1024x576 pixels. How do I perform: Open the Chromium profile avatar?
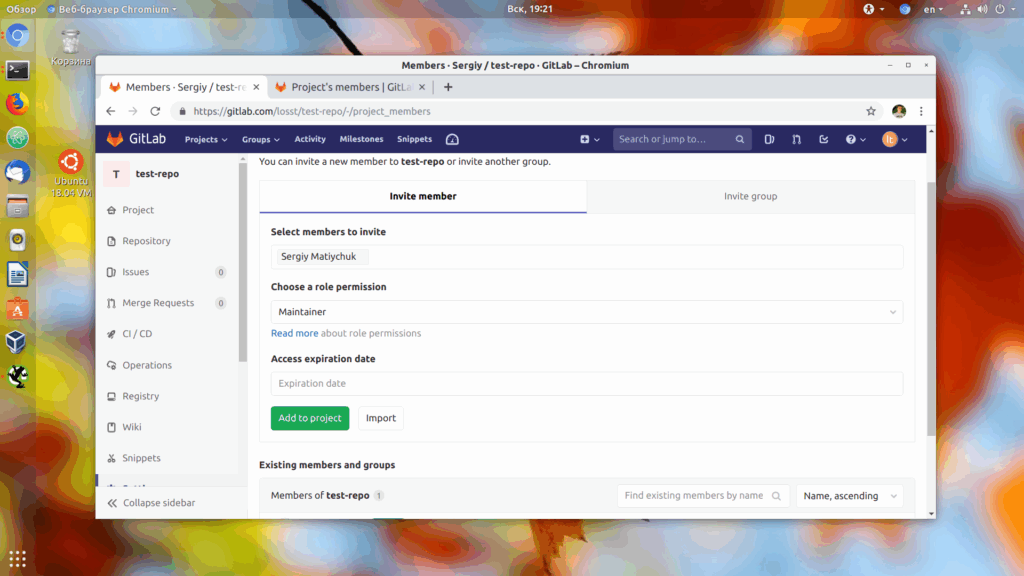899,111
